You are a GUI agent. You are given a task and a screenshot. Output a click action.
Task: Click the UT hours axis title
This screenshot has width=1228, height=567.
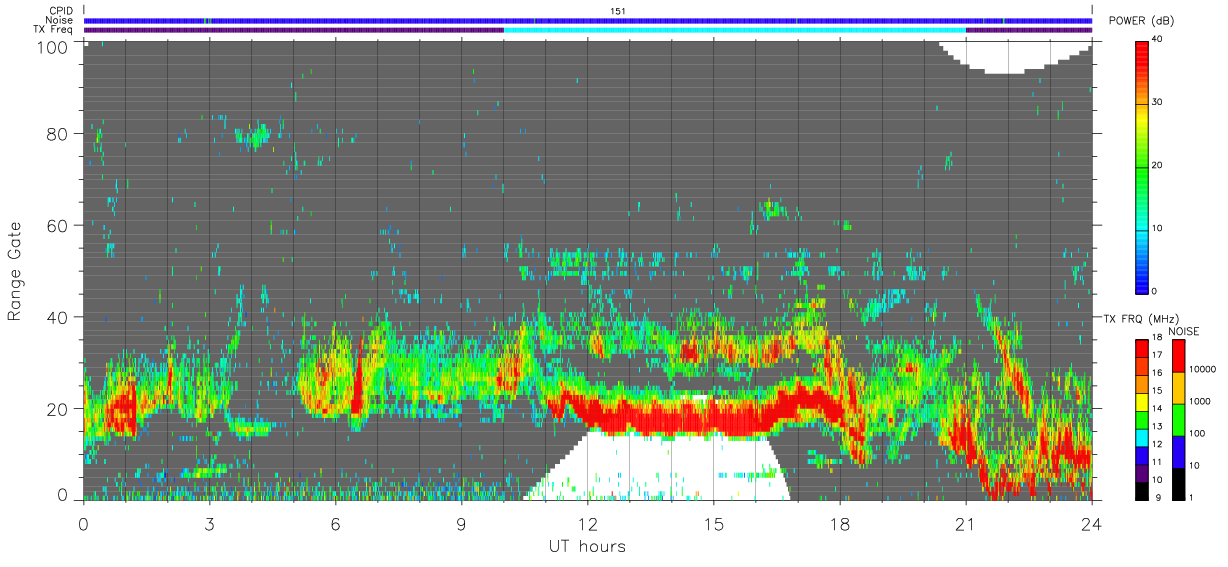coord(588,546)
